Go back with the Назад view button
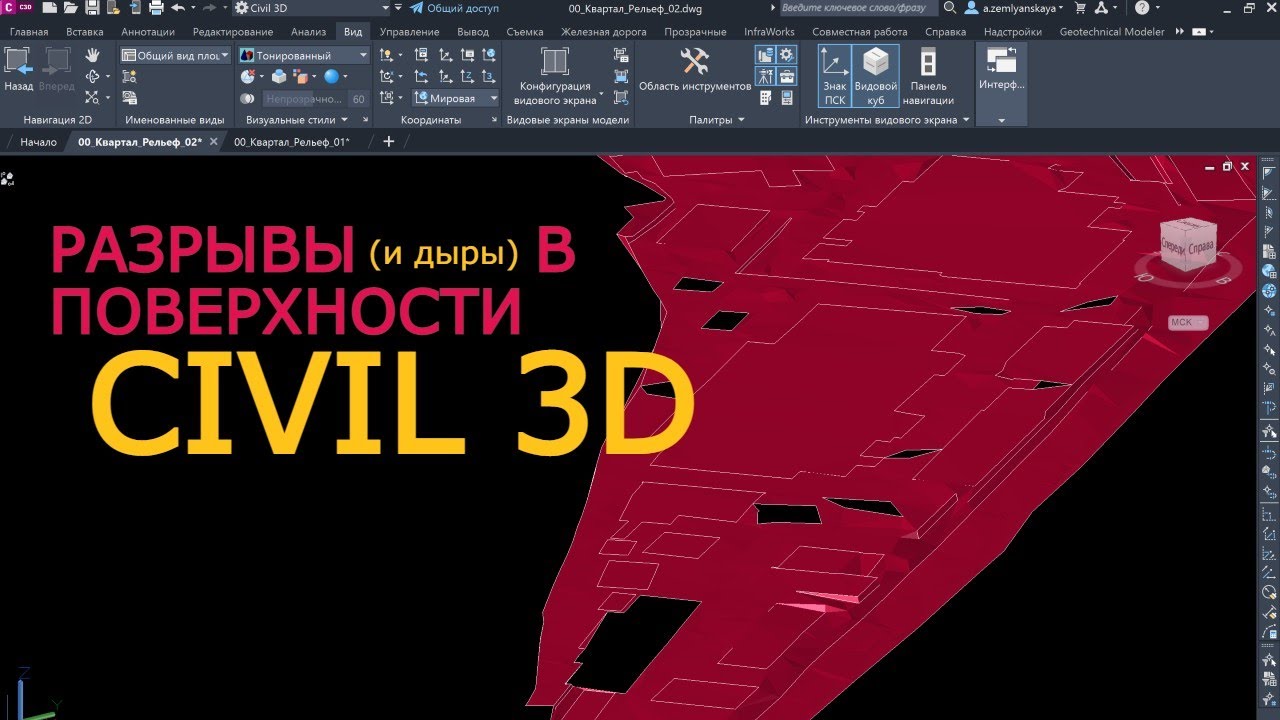The width and height of the screenshot is (1280, 720). pos(18,69)
